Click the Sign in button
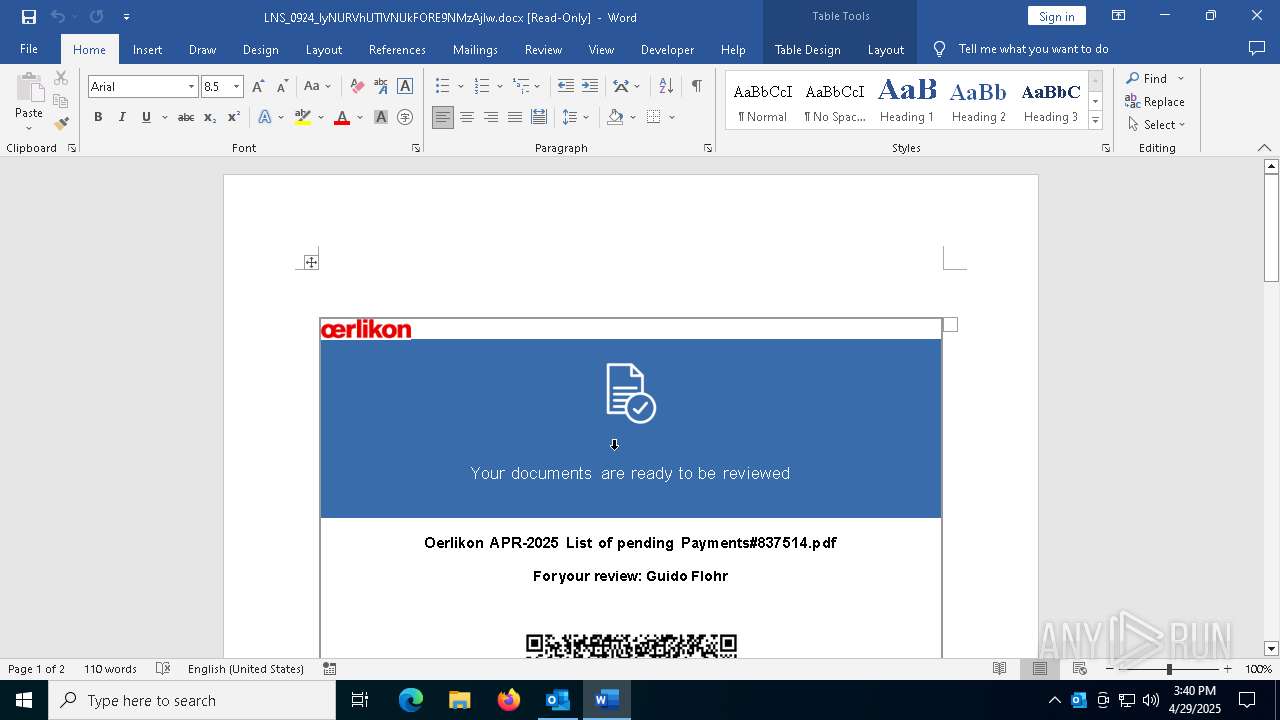The image size is (1280, 720). coord(1056,16)
